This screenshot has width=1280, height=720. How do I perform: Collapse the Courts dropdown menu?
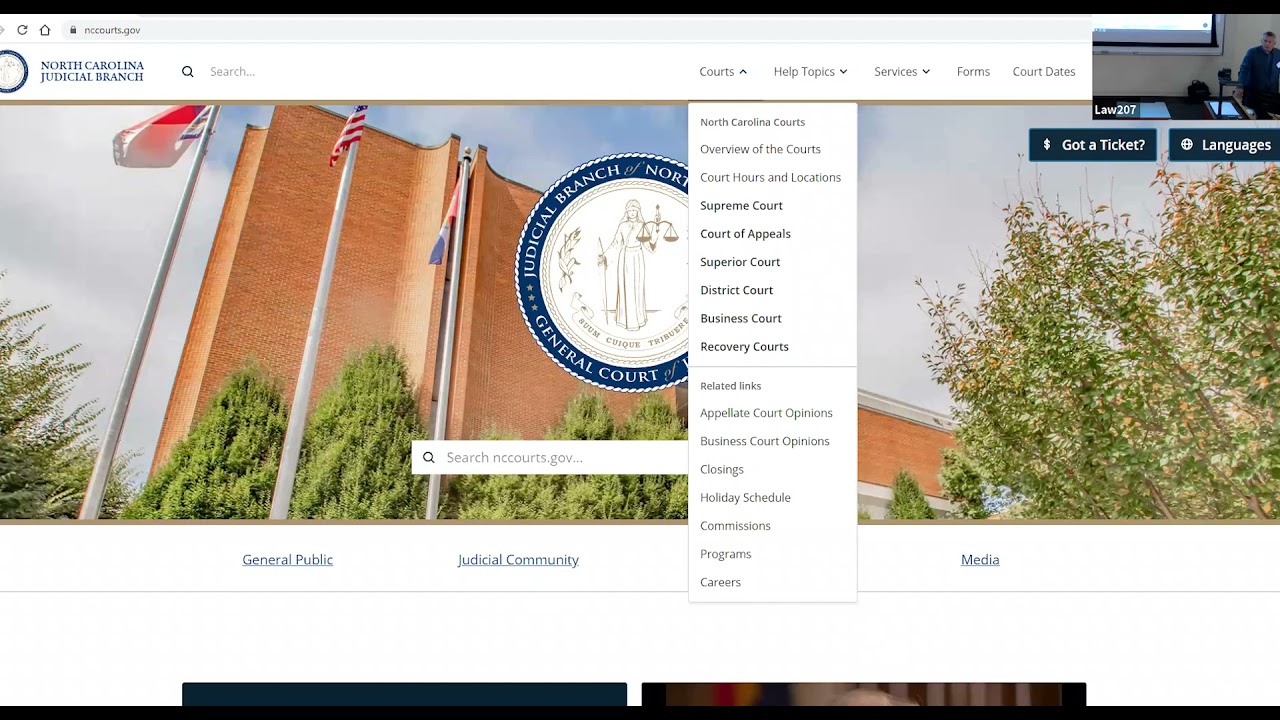pos(723,72)
